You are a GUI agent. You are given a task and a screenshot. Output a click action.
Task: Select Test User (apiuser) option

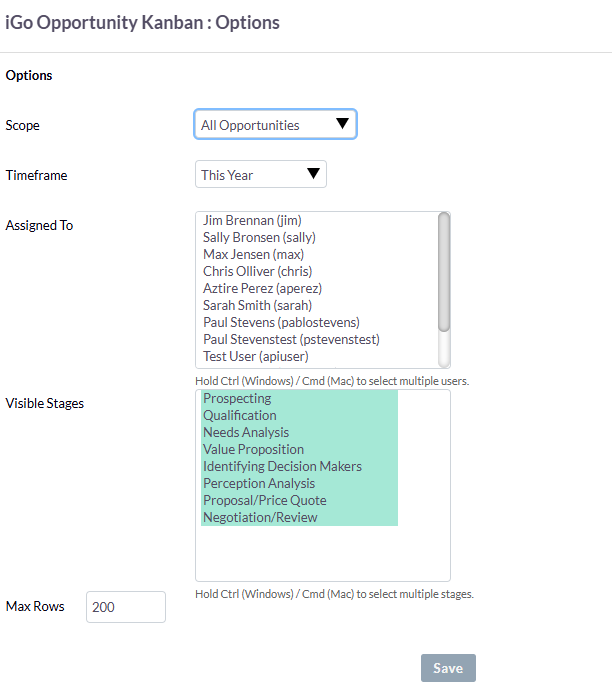point(255,356)
